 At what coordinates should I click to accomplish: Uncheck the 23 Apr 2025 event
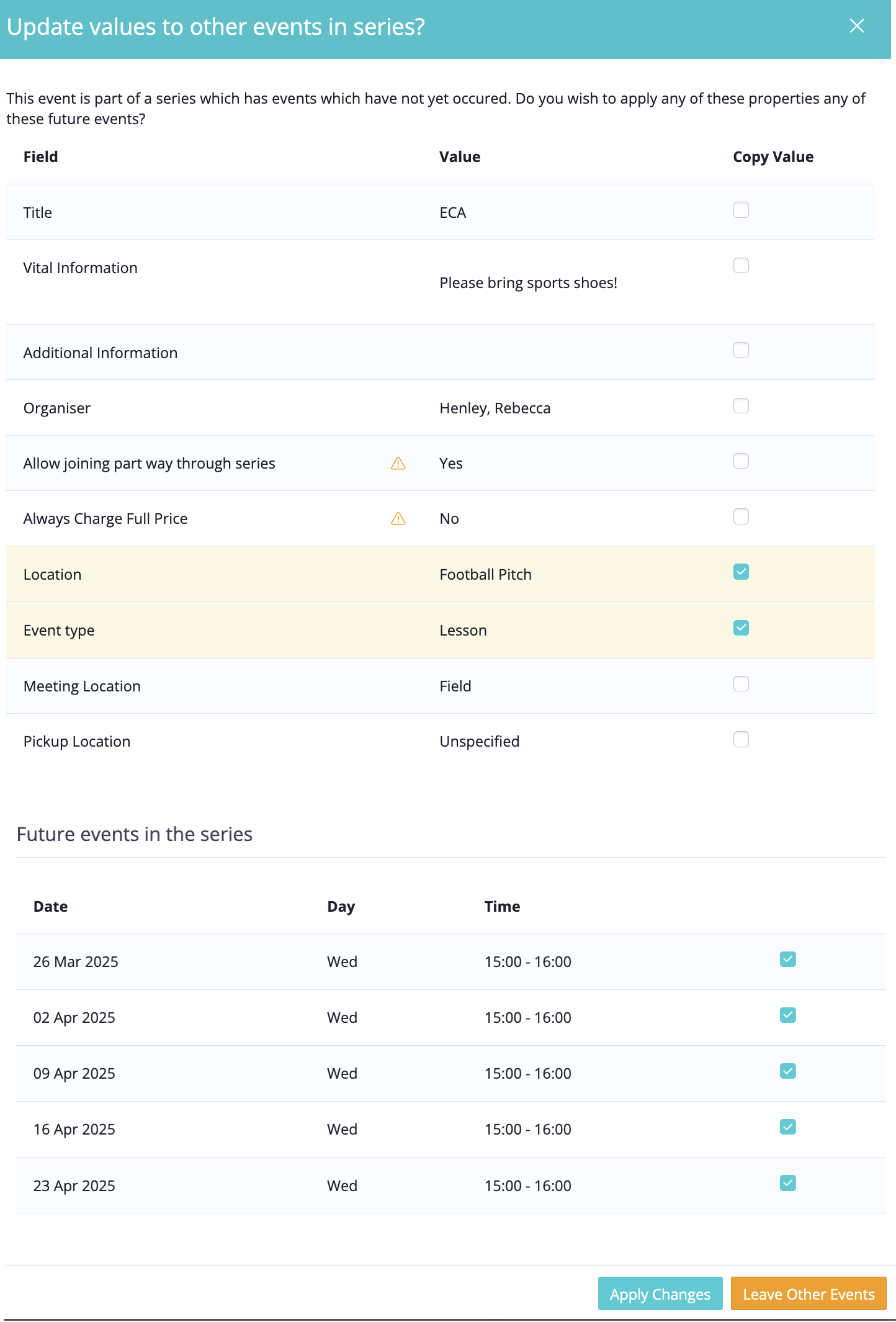point(788,1184)
